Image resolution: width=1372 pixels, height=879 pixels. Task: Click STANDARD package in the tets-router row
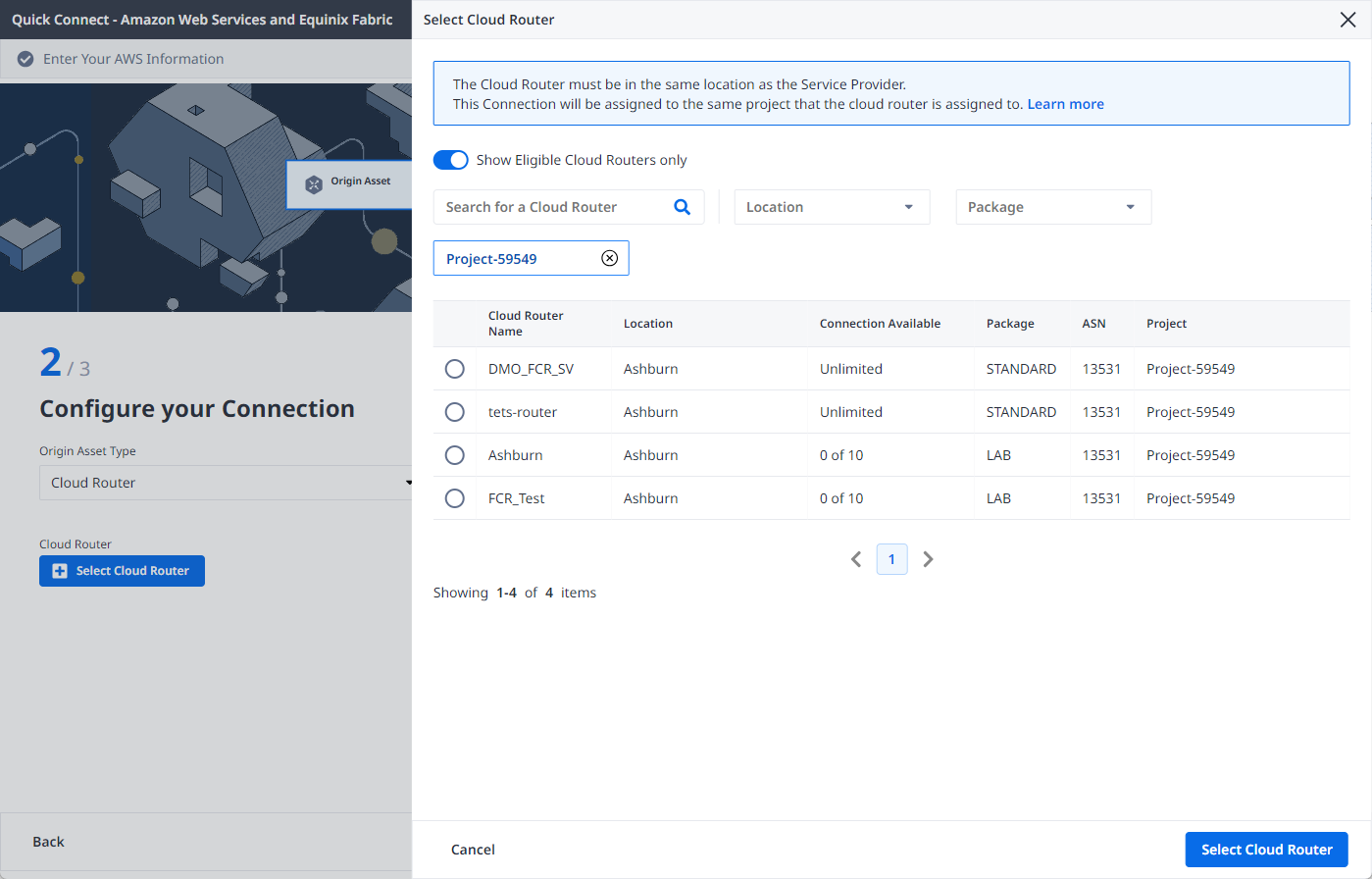(x=1021, y=412)
